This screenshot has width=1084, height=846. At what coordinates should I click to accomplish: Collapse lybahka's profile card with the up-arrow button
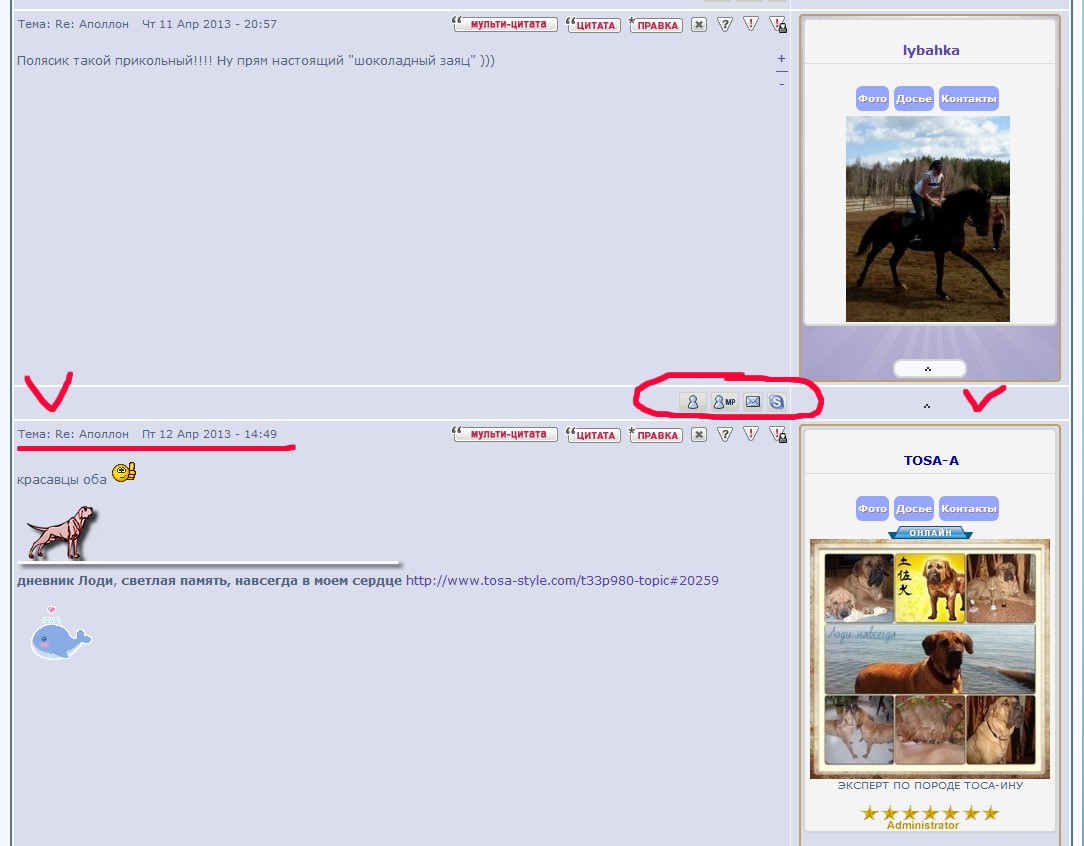click(929, 368)
